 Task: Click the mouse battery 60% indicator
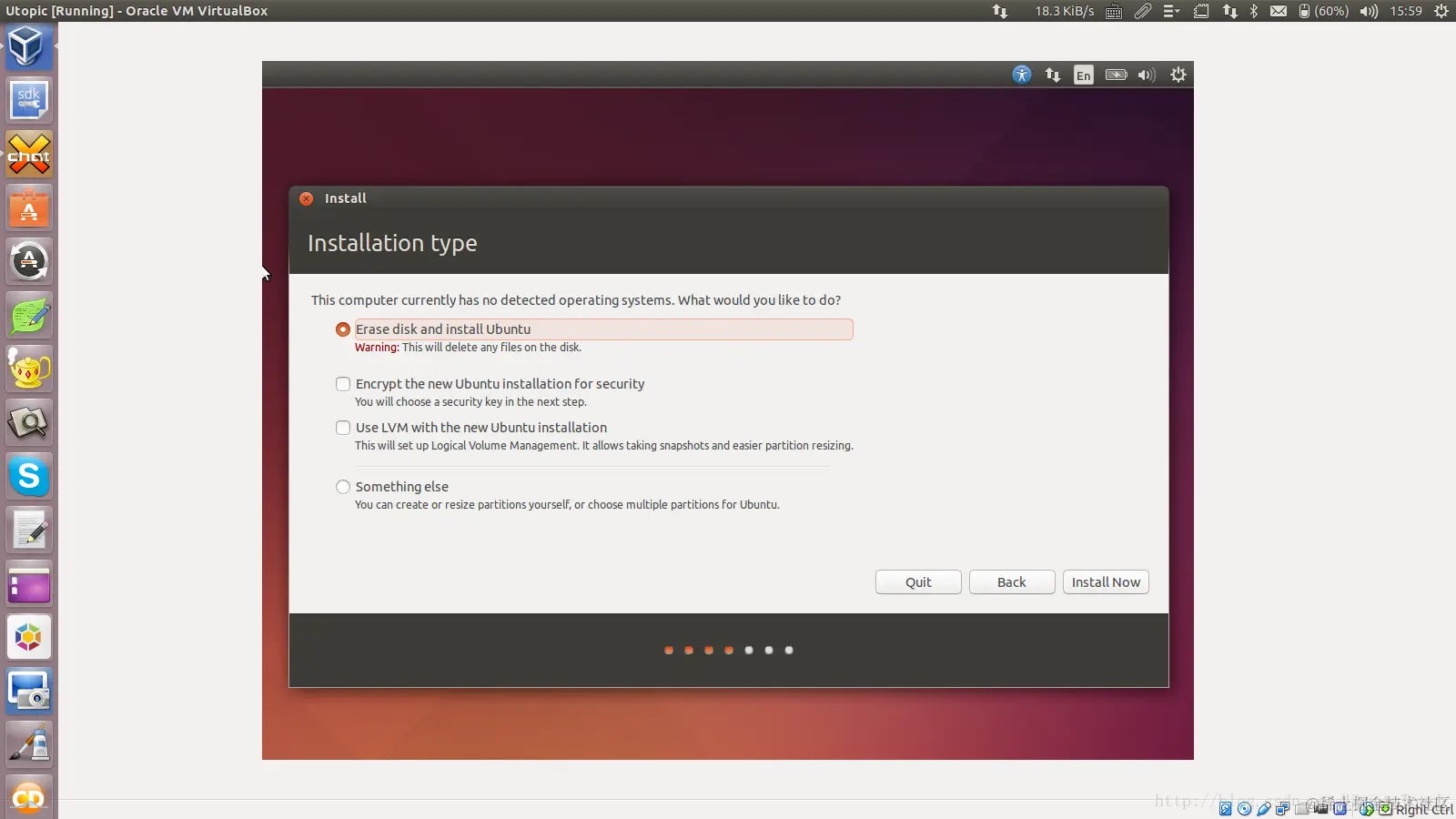point(1323,11)
